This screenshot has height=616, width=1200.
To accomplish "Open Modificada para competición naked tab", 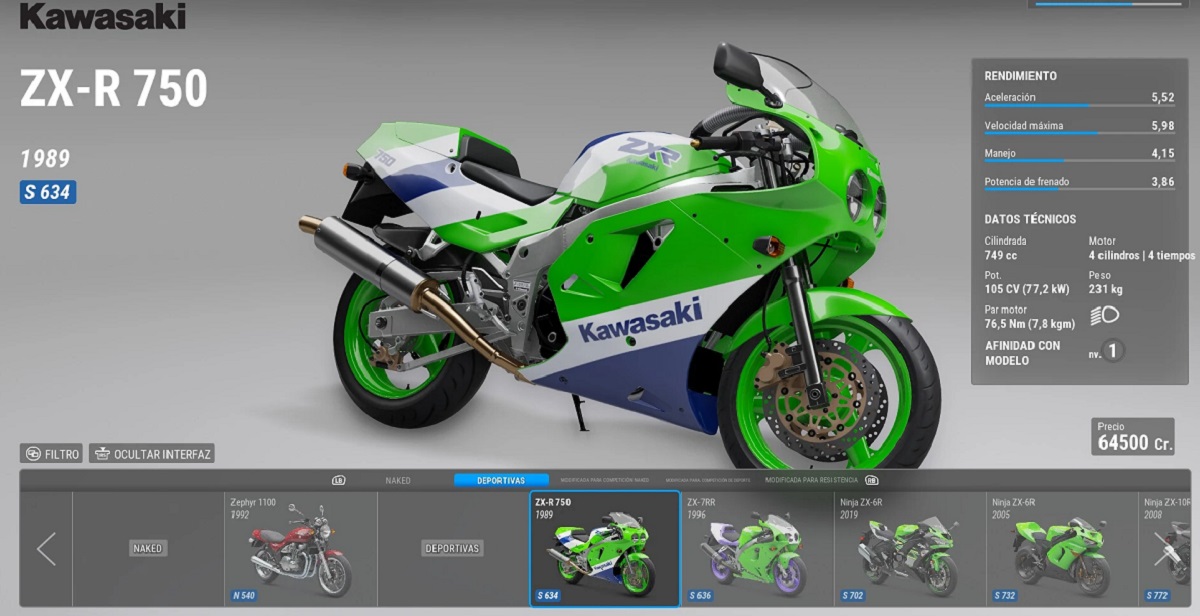I will click(605, 480).
